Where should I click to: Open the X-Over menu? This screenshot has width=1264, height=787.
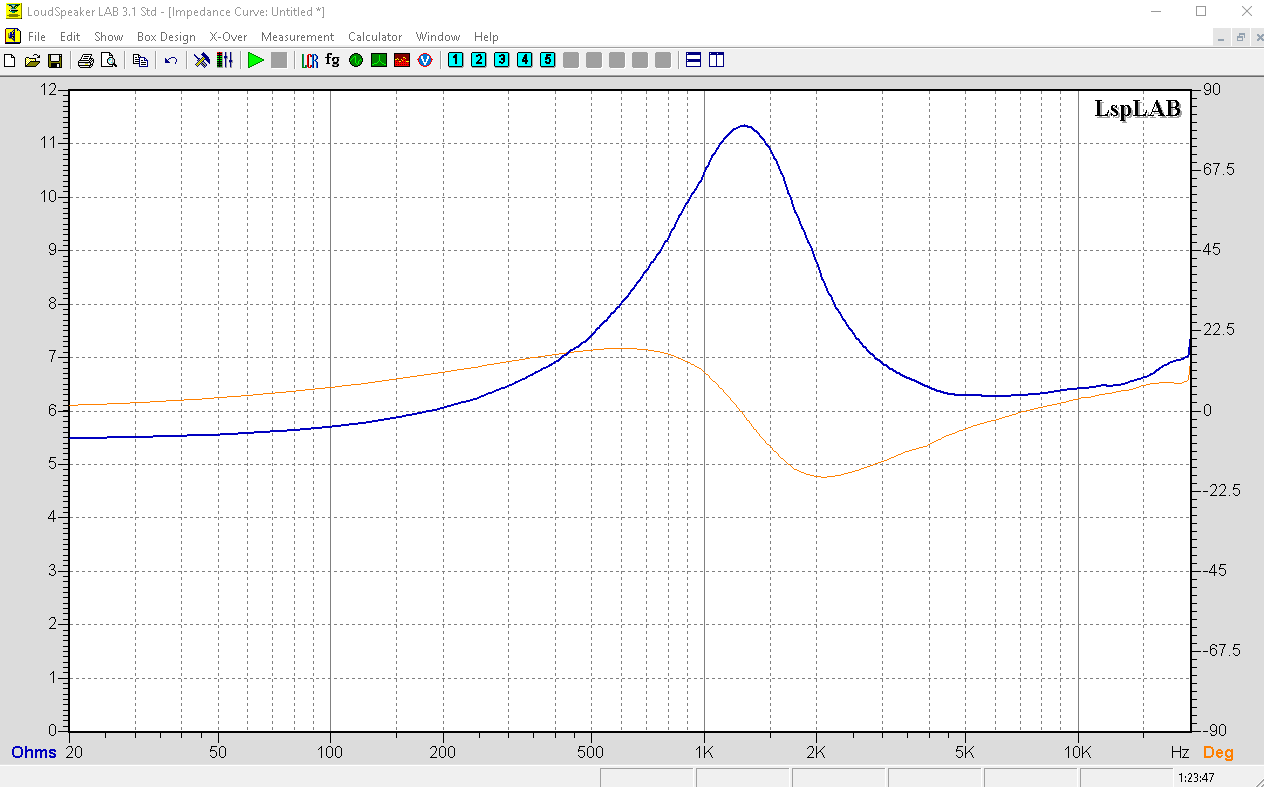coord(228,37)
